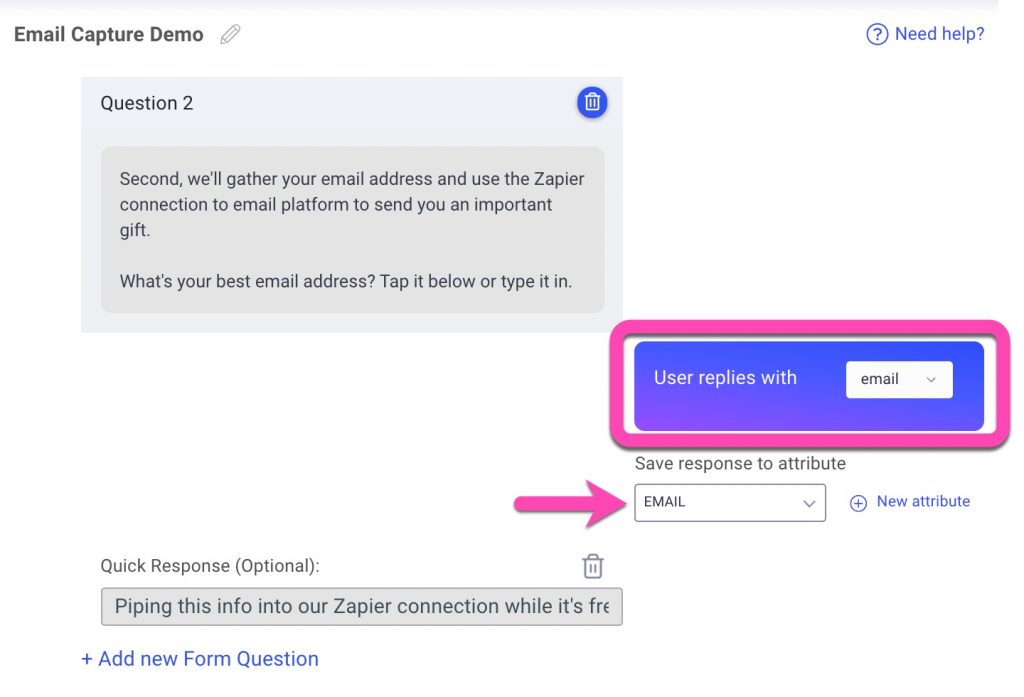Open the 'User replies with' email dropdown
1024x697 pixels.
coord(899,380)
